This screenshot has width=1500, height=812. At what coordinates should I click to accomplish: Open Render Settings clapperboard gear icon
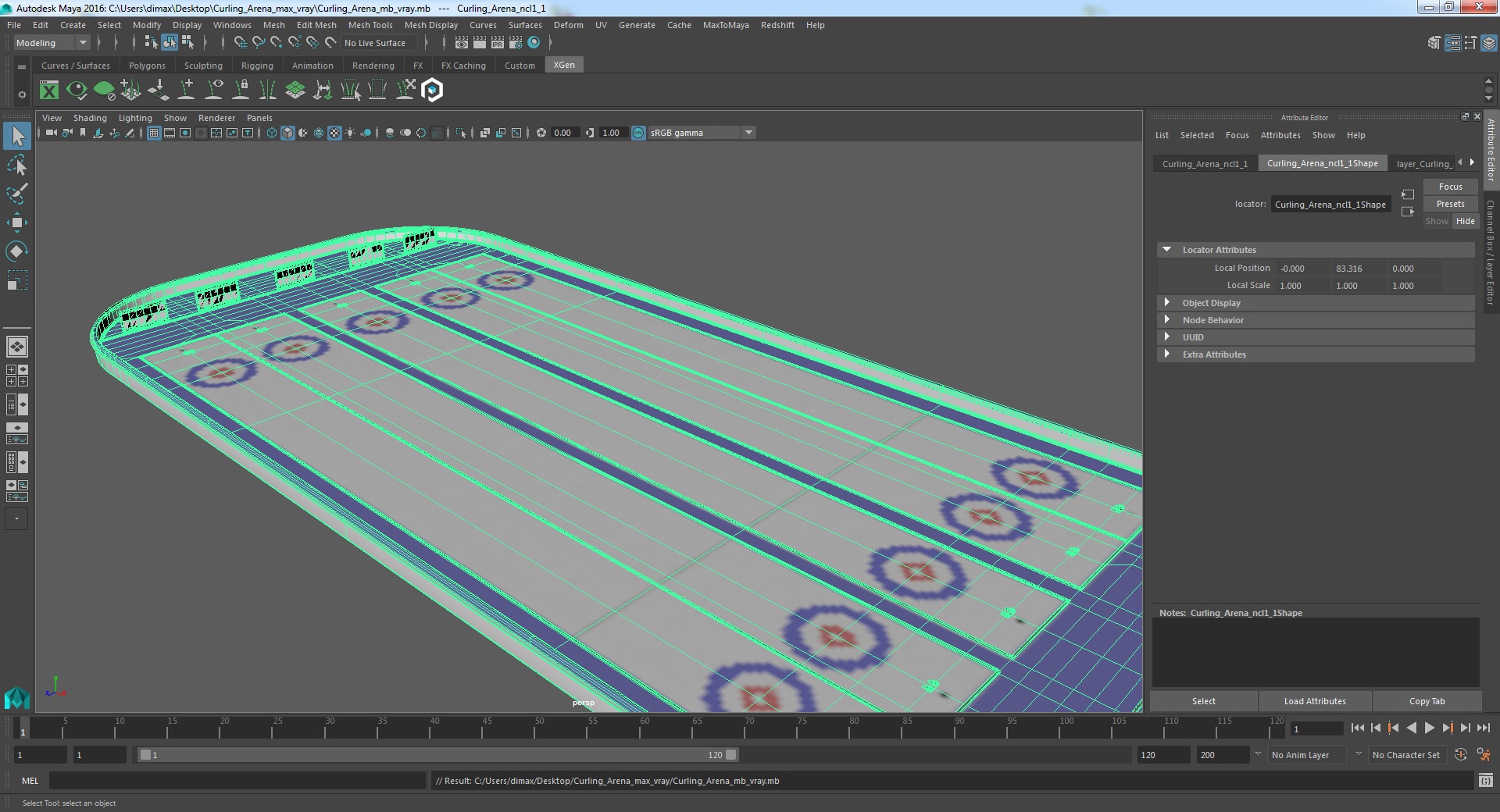coord(515,43)
